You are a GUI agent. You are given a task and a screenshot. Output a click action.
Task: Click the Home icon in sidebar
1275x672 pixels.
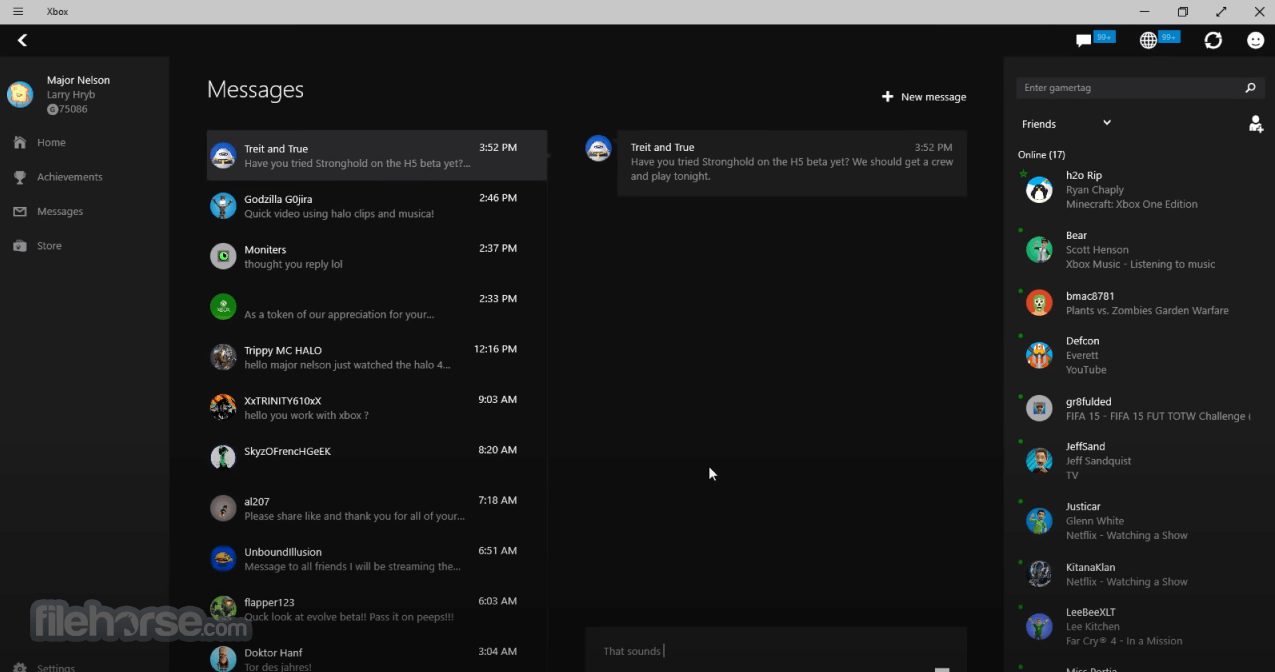click(x=20, y=143)
